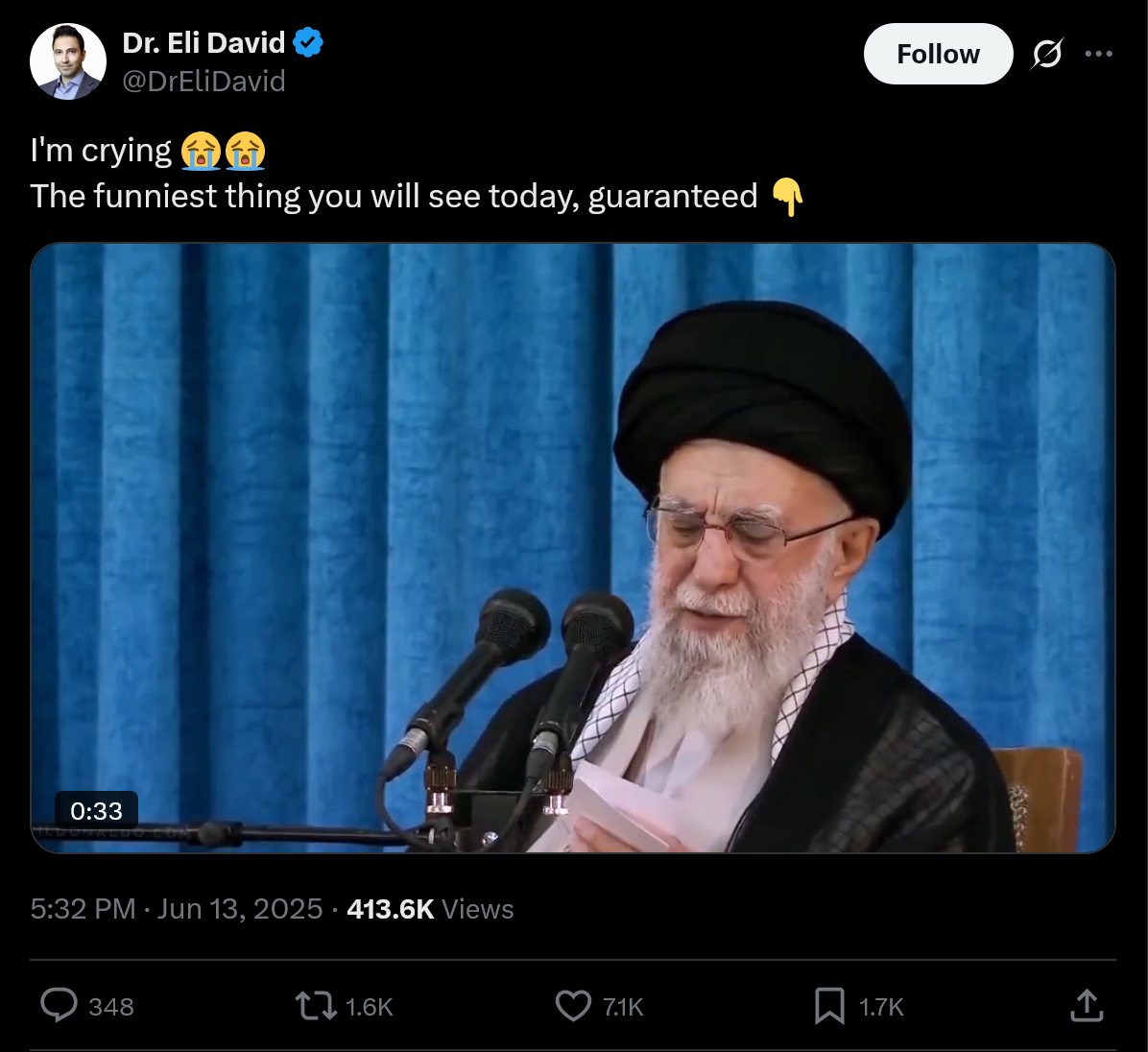Click the 1.7K bookmarks count
This screenshot has width=1148, height=1052.
[881, 1007]
